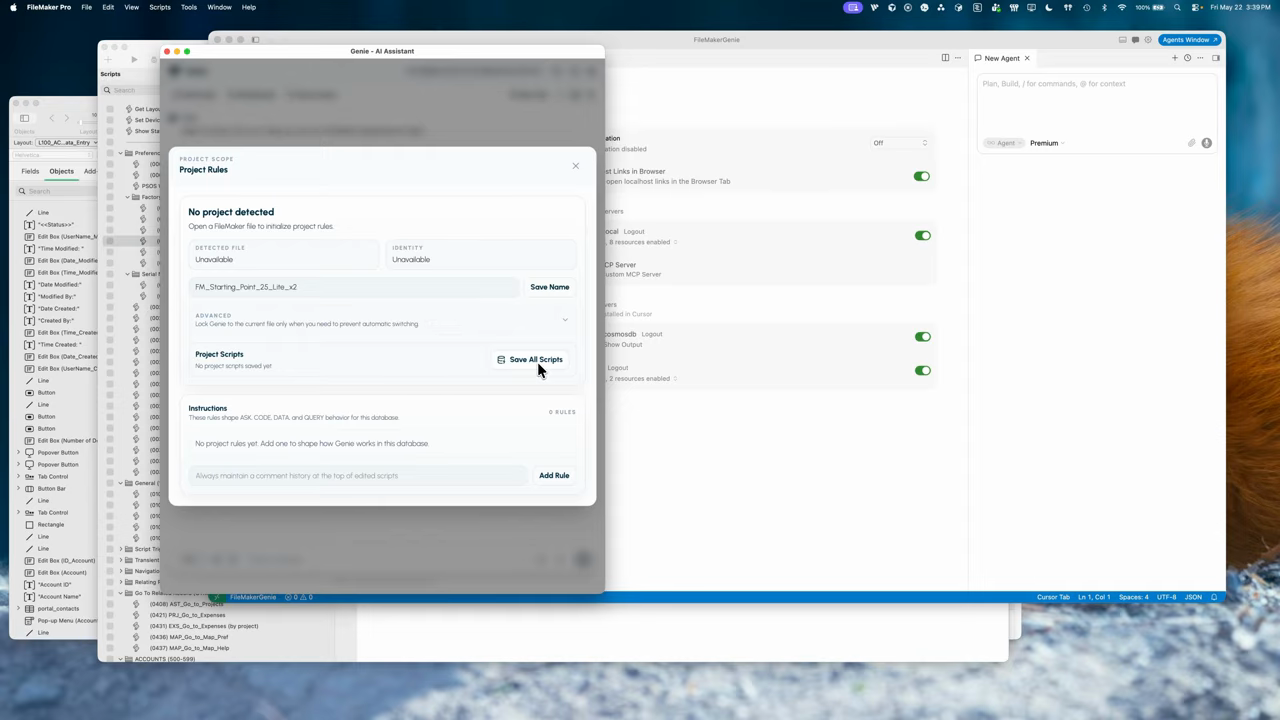
Task: Click Spaces: 4 in status bar
Action: point(1134,597)
